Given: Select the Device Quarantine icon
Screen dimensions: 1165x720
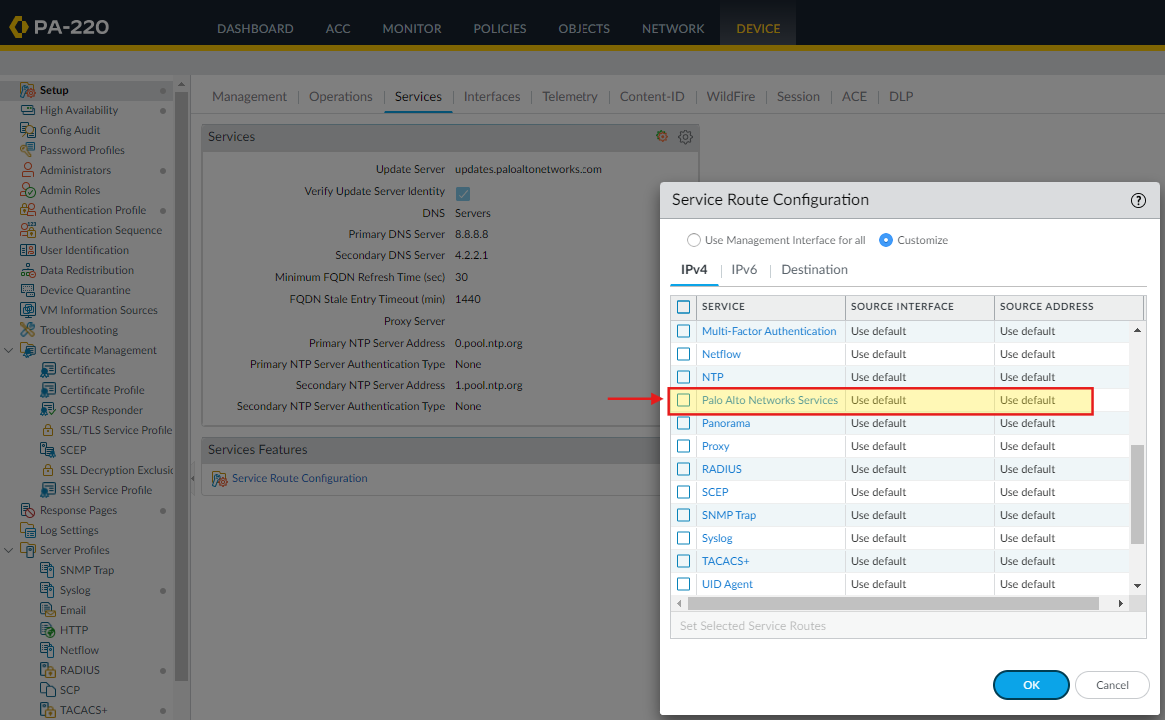Looking at the screenshot, I should click(30, 289).
